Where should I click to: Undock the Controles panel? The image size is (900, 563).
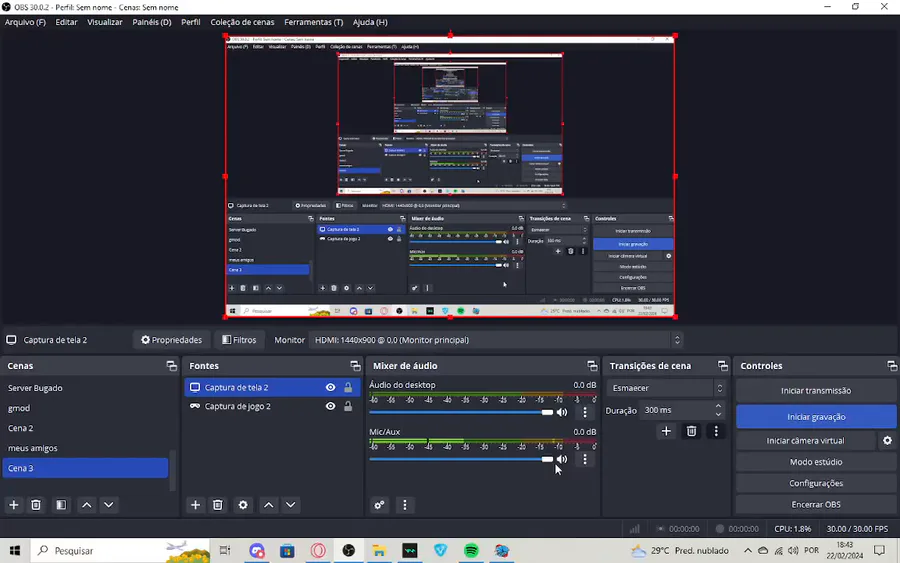point(892,366)
